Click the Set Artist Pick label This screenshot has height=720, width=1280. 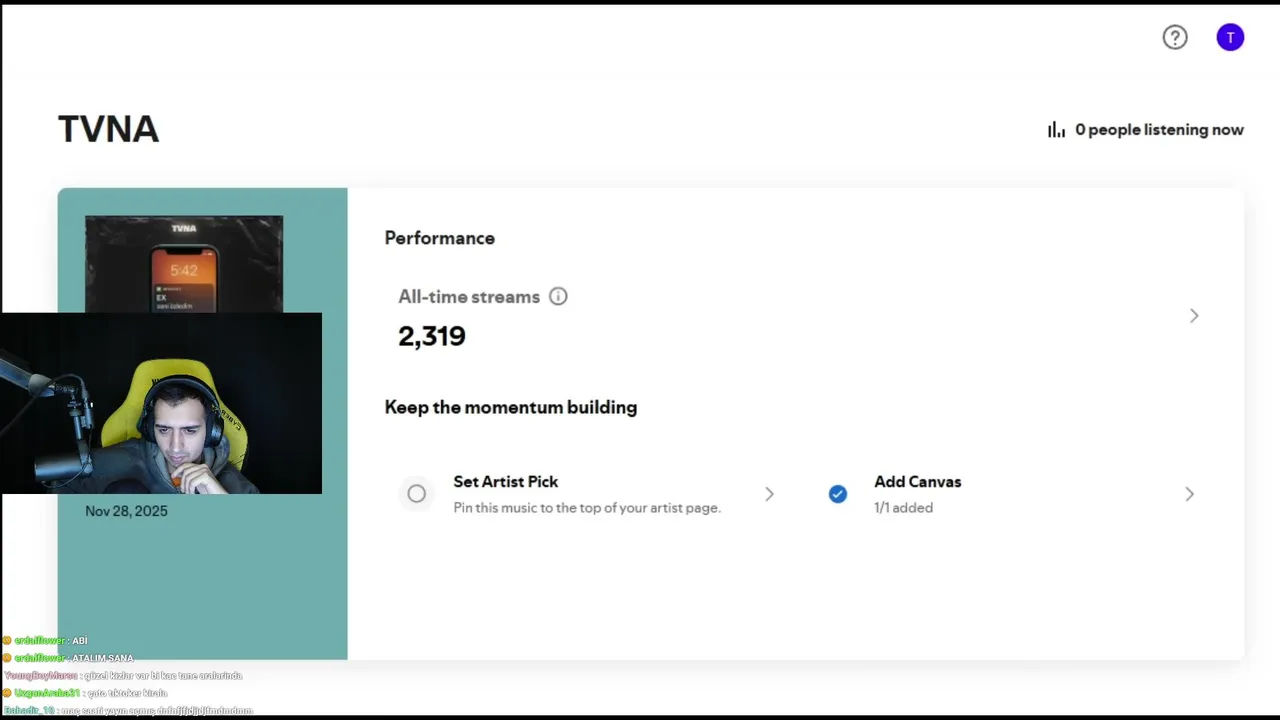505,482
